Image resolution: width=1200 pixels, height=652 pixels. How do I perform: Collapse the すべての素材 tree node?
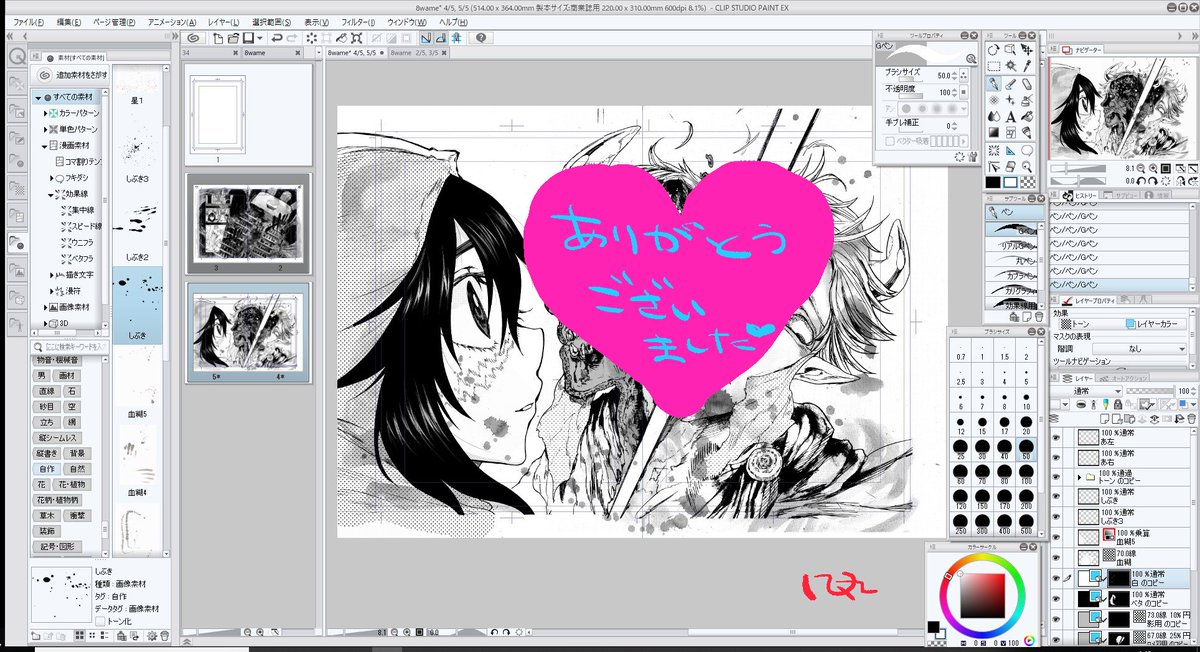pos(38,97)
